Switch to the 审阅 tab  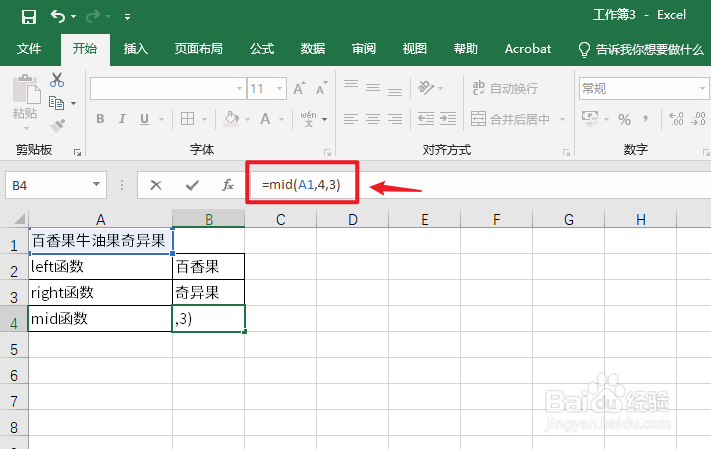(364, 49)
